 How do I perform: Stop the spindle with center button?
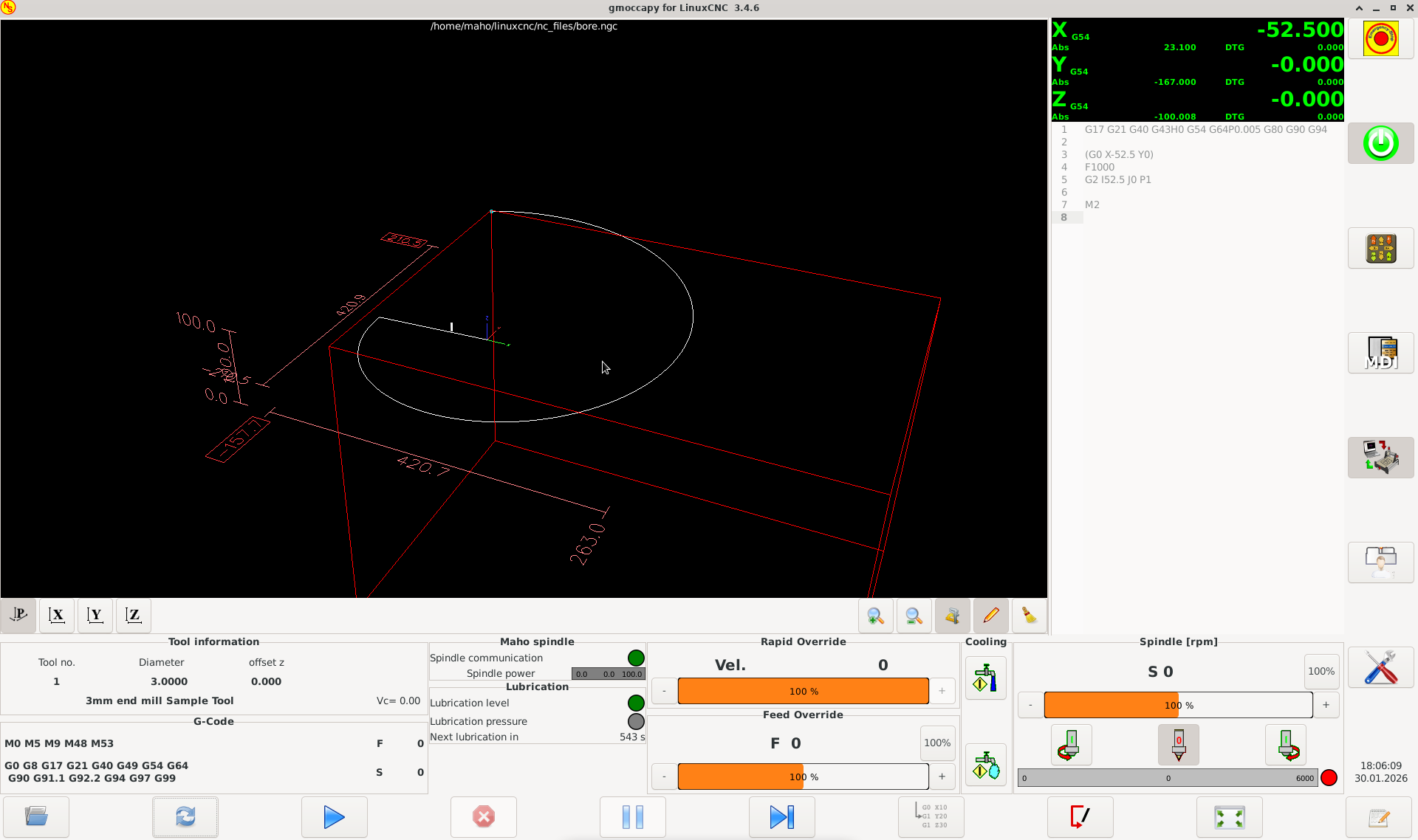pyautogui.click(x=1178, y=744)
